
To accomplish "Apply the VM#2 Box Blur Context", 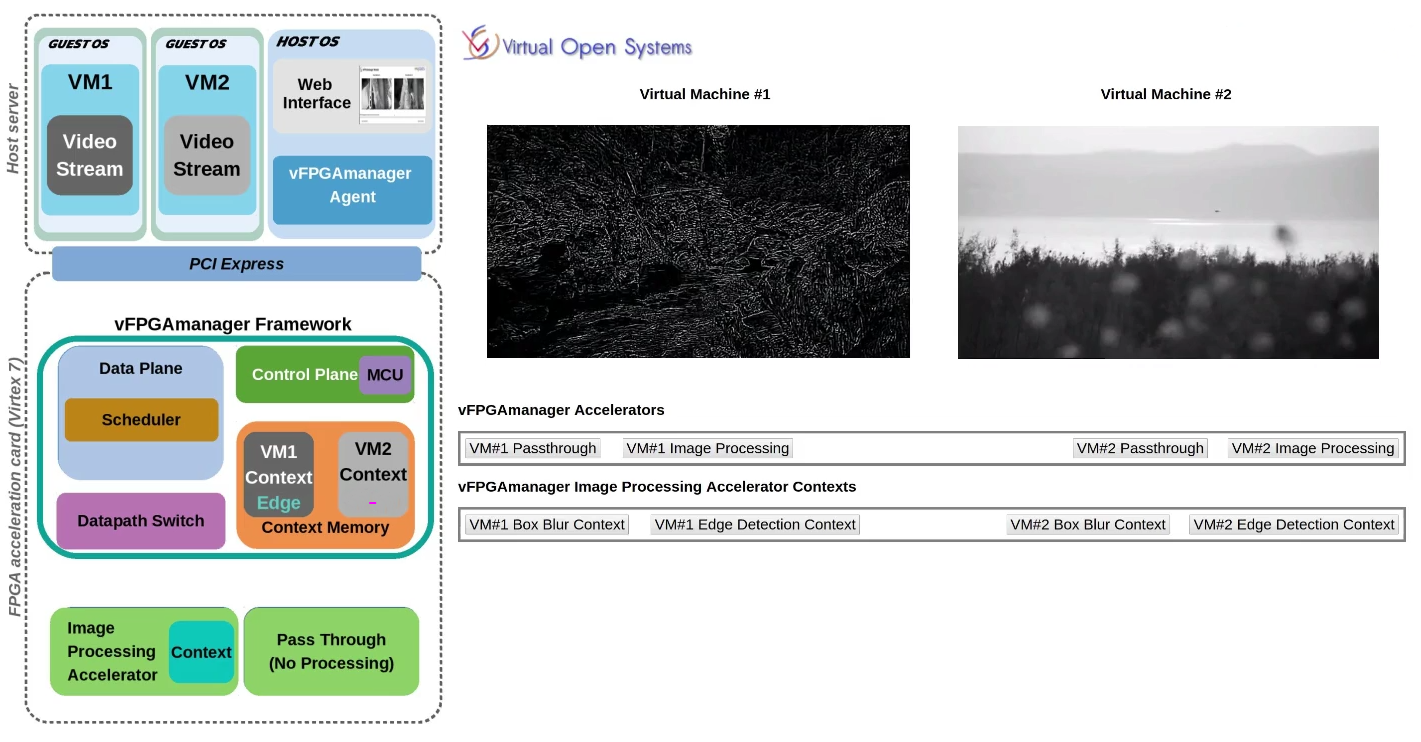I will tap(1087, 524).
